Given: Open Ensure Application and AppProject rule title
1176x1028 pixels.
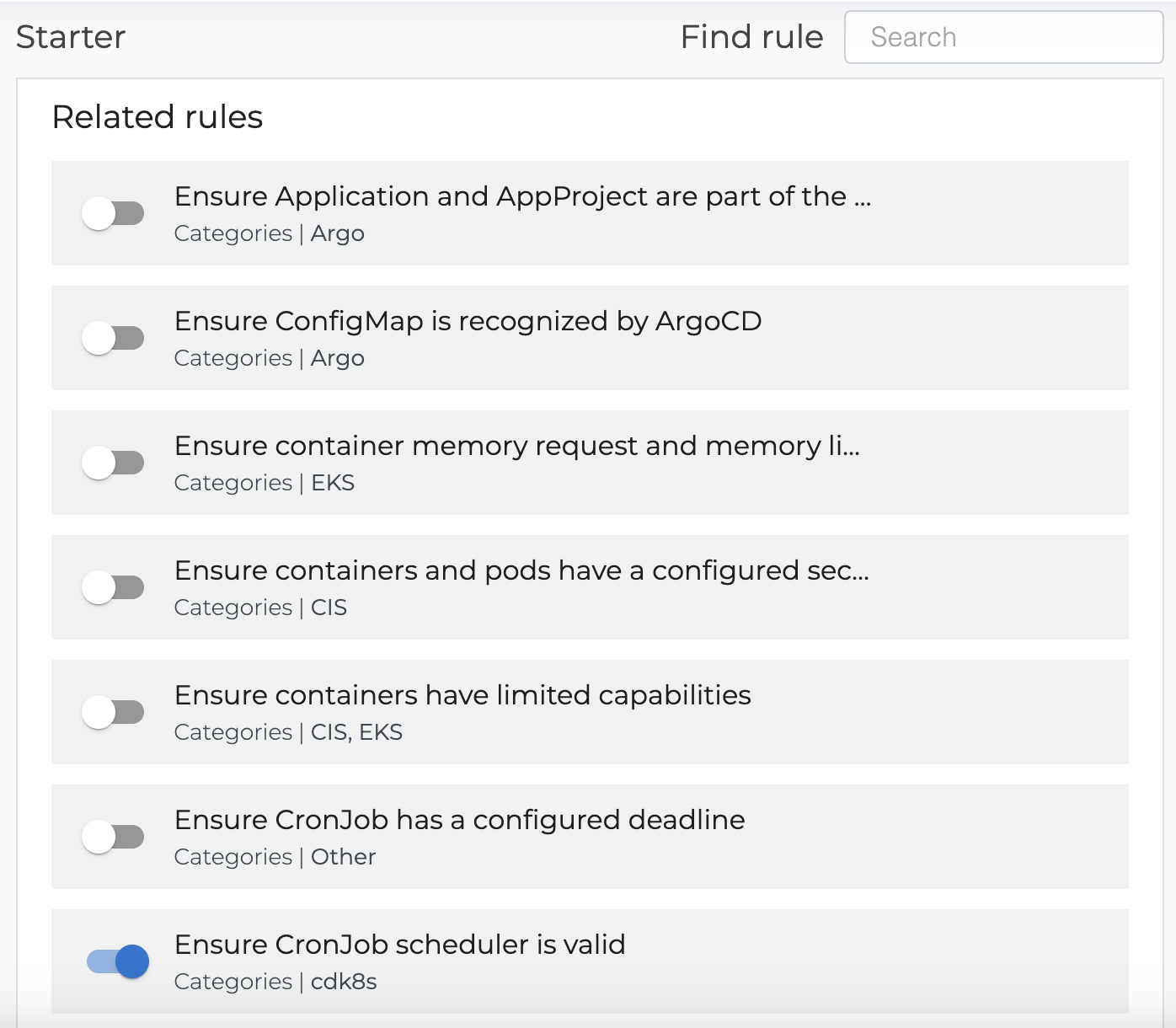Looking at the screenshot, I should (x=522, y=196).
